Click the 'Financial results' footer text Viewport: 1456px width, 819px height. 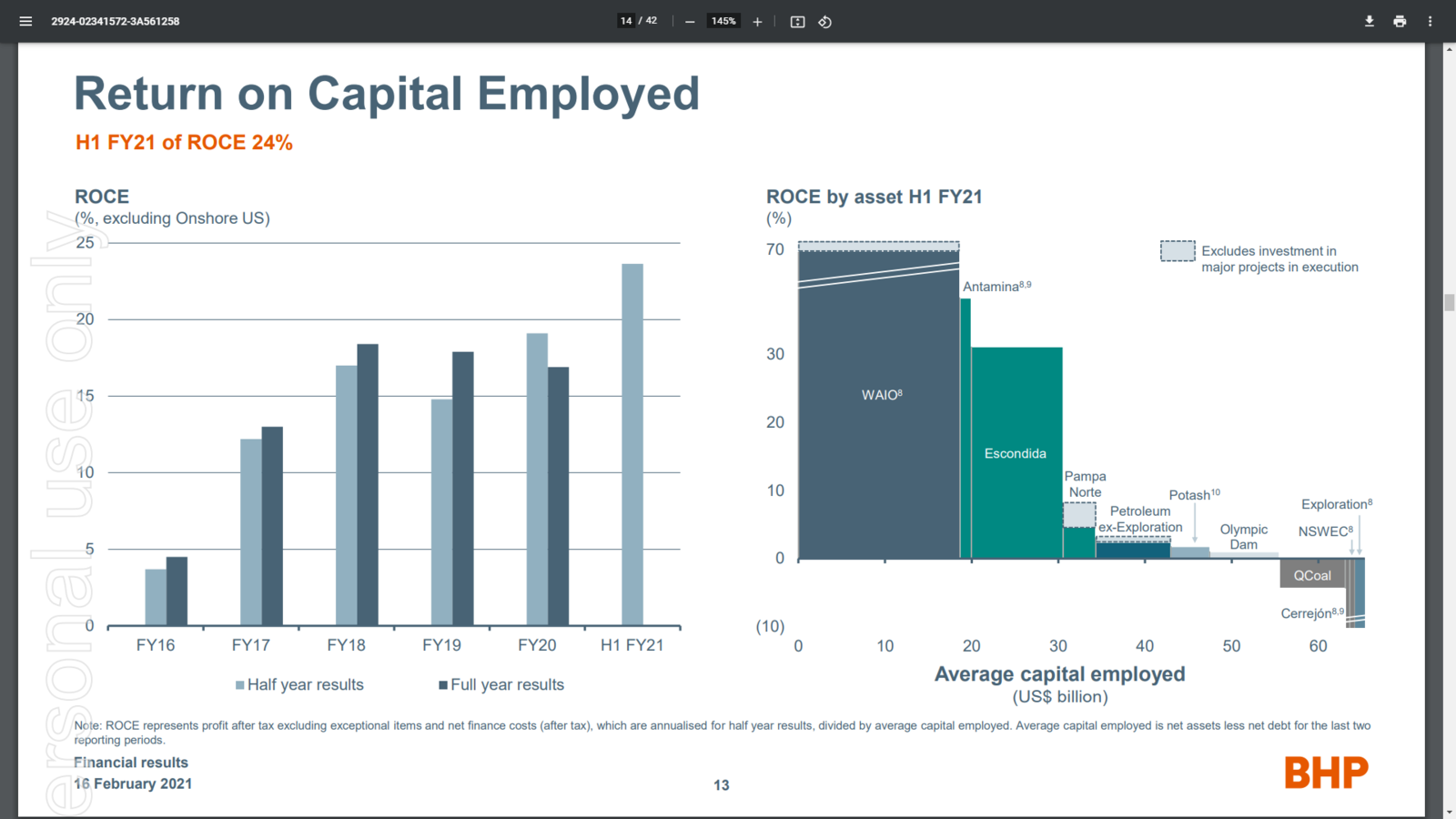[131, 763]
